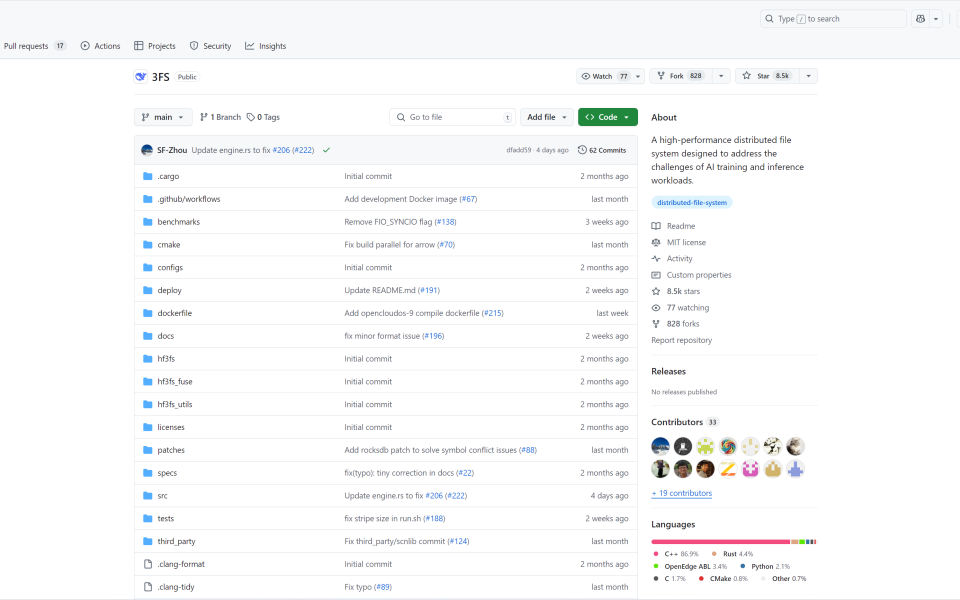Viewport: 960px width, 600px height.
Task: Open the Copilot icon in the header
Action: tap(920, 19)
